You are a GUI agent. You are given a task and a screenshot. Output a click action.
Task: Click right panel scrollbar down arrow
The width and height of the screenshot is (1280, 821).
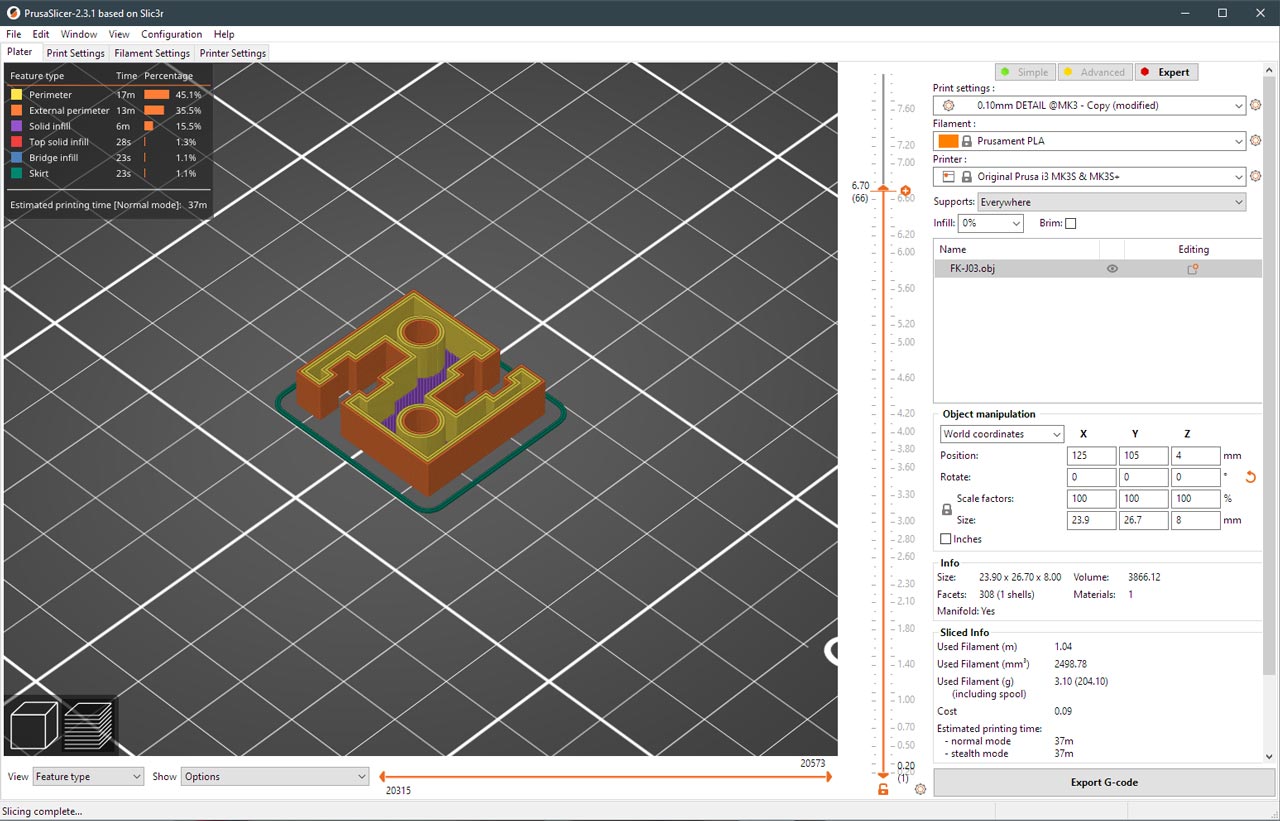(1270, 758)
